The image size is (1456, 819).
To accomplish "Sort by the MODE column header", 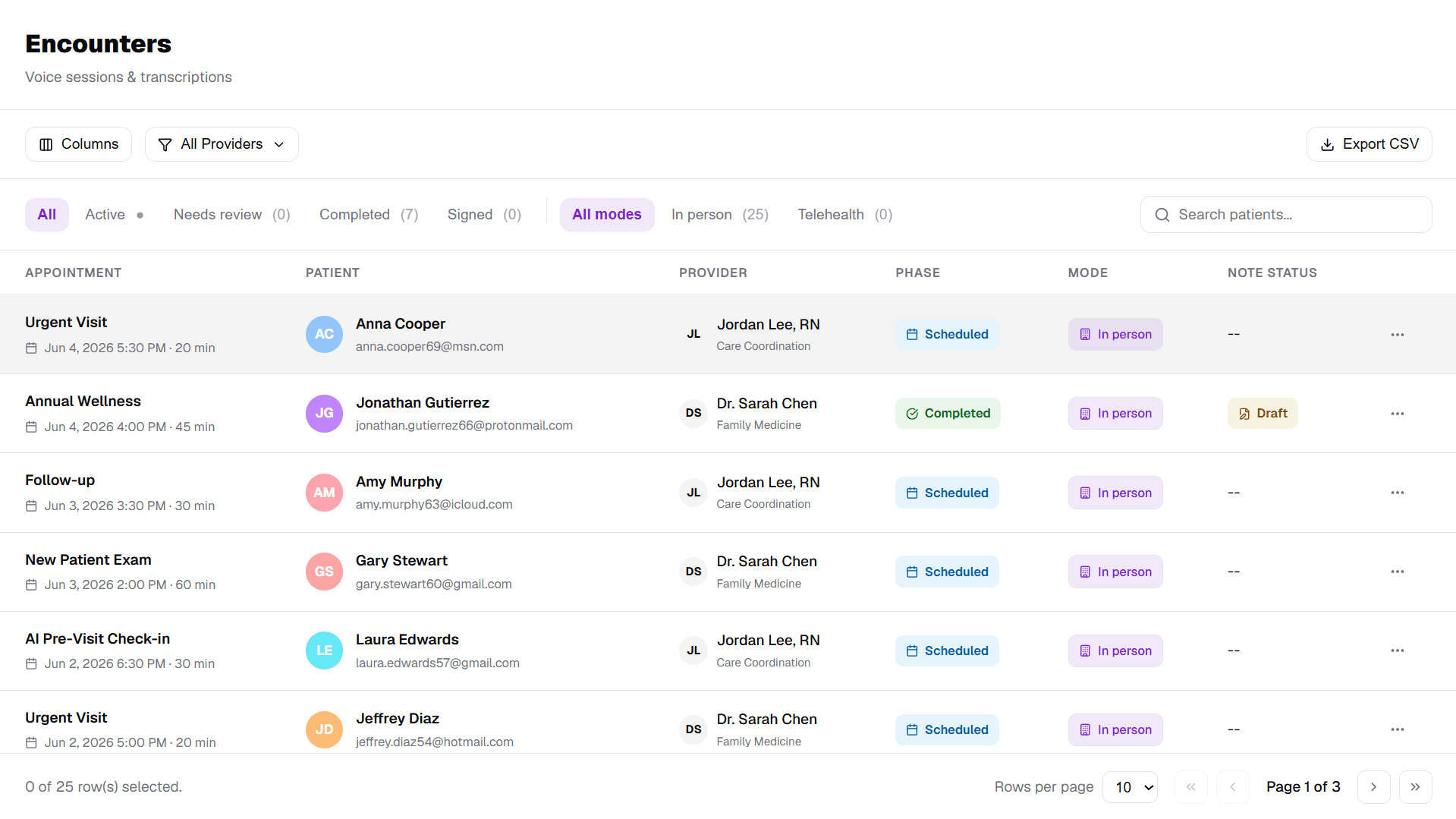I will coord(1087,273).
